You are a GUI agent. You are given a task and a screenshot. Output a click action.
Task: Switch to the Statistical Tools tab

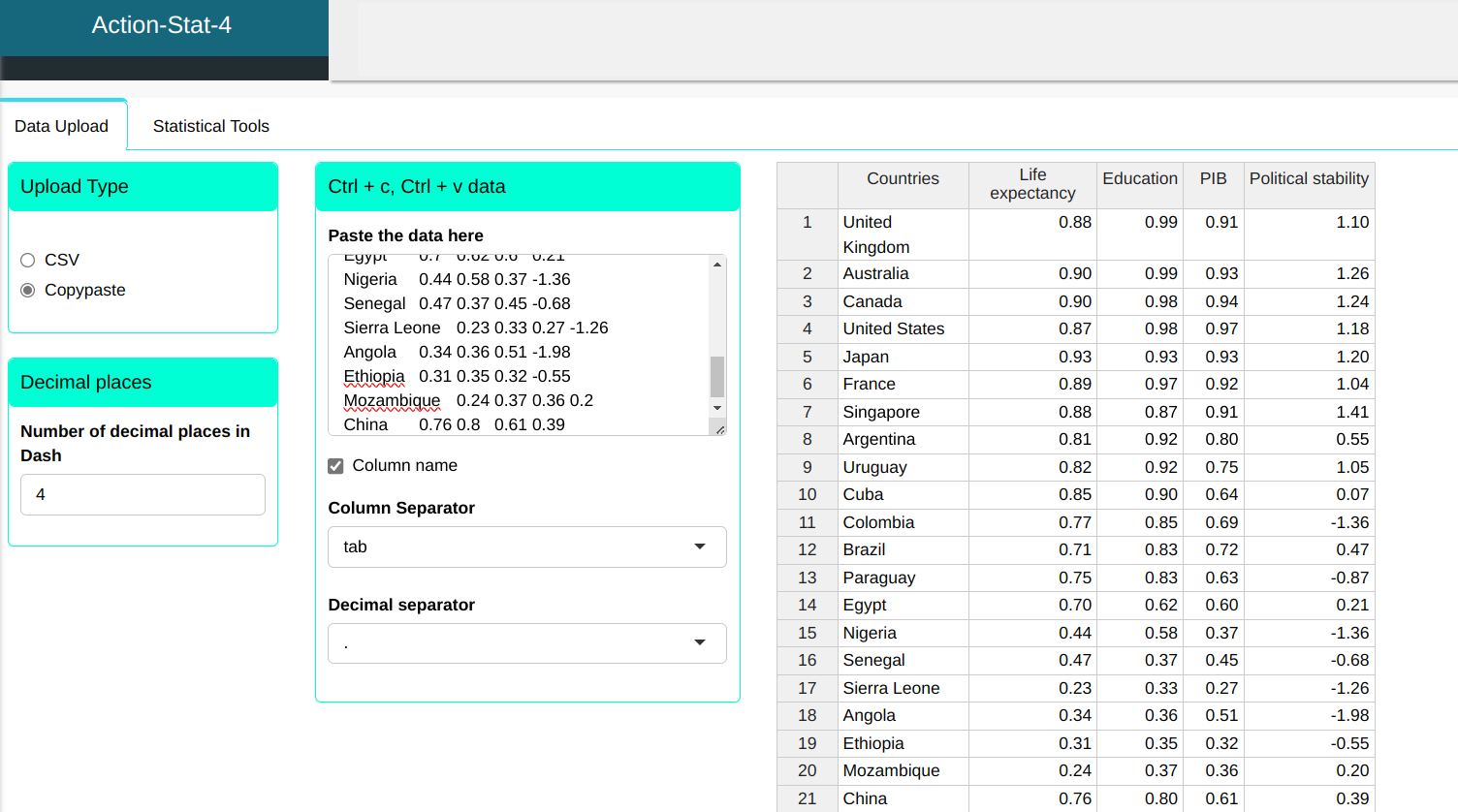pos(210,126)
